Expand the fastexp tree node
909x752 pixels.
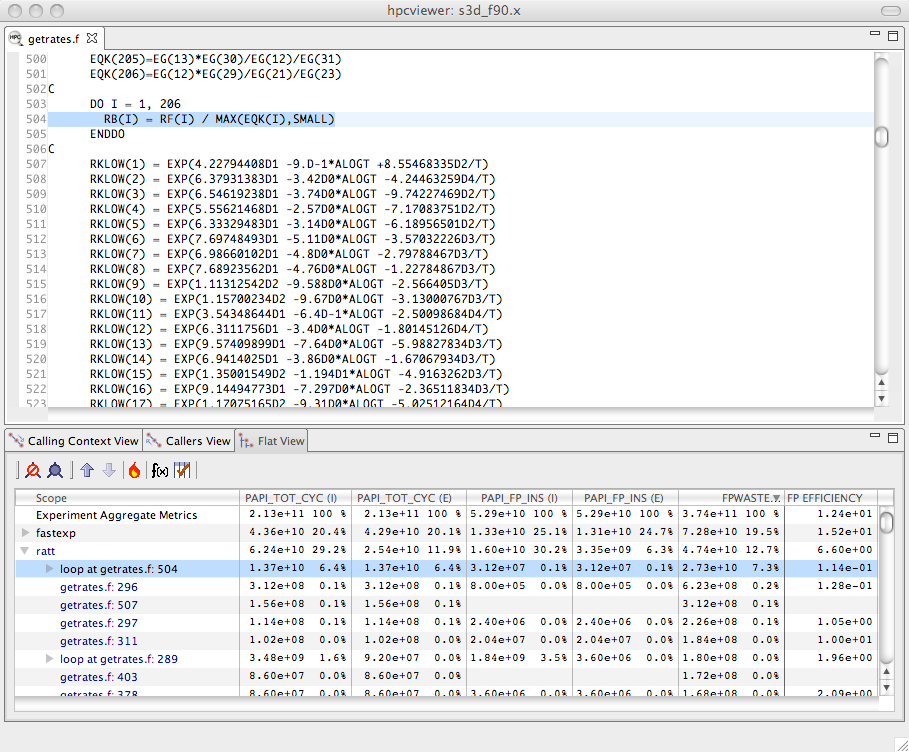coord(25,533)
